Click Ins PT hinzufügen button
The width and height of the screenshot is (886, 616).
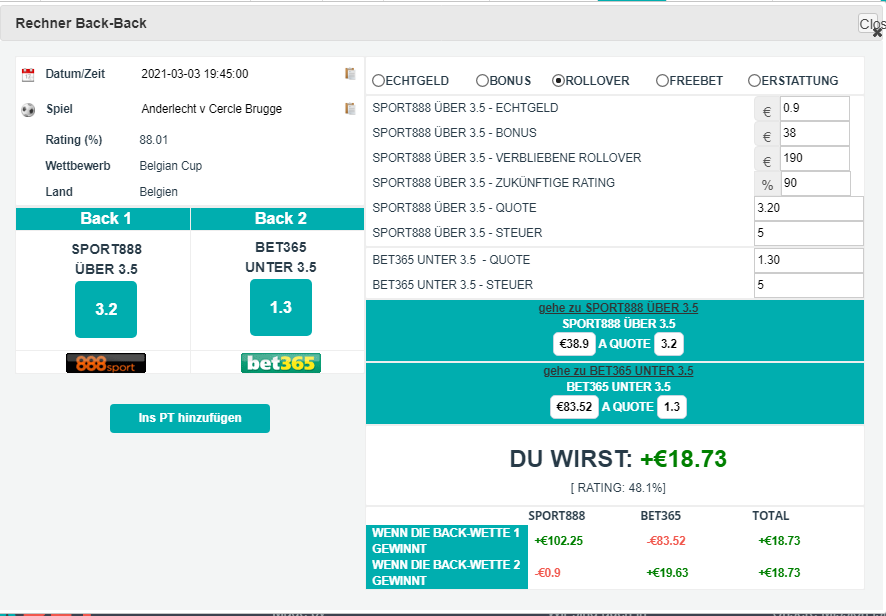click(x=190, y=418)
